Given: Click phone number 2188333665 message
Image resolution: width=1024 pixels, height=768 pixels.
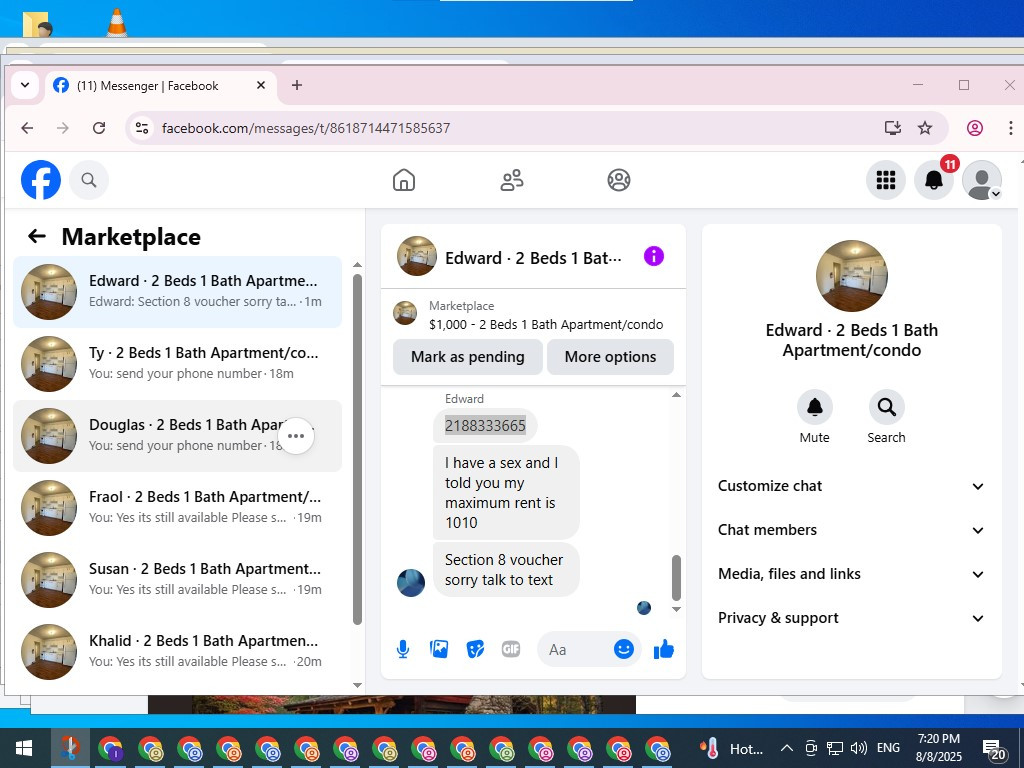Looking at the screenshot, I should (485, 426).
